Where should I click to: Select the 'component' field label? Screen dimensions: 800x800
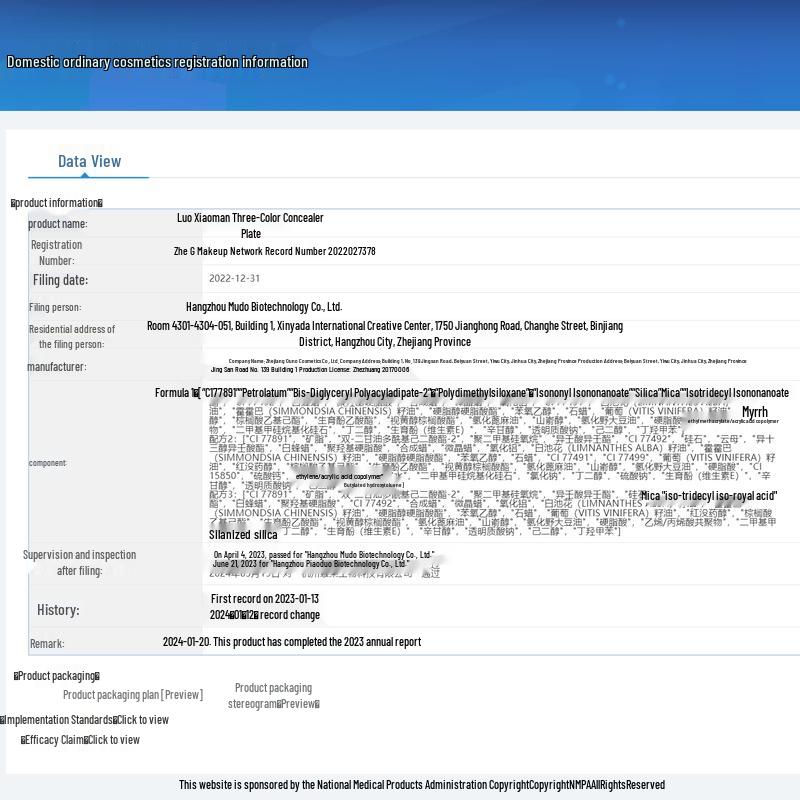point(47,463)
